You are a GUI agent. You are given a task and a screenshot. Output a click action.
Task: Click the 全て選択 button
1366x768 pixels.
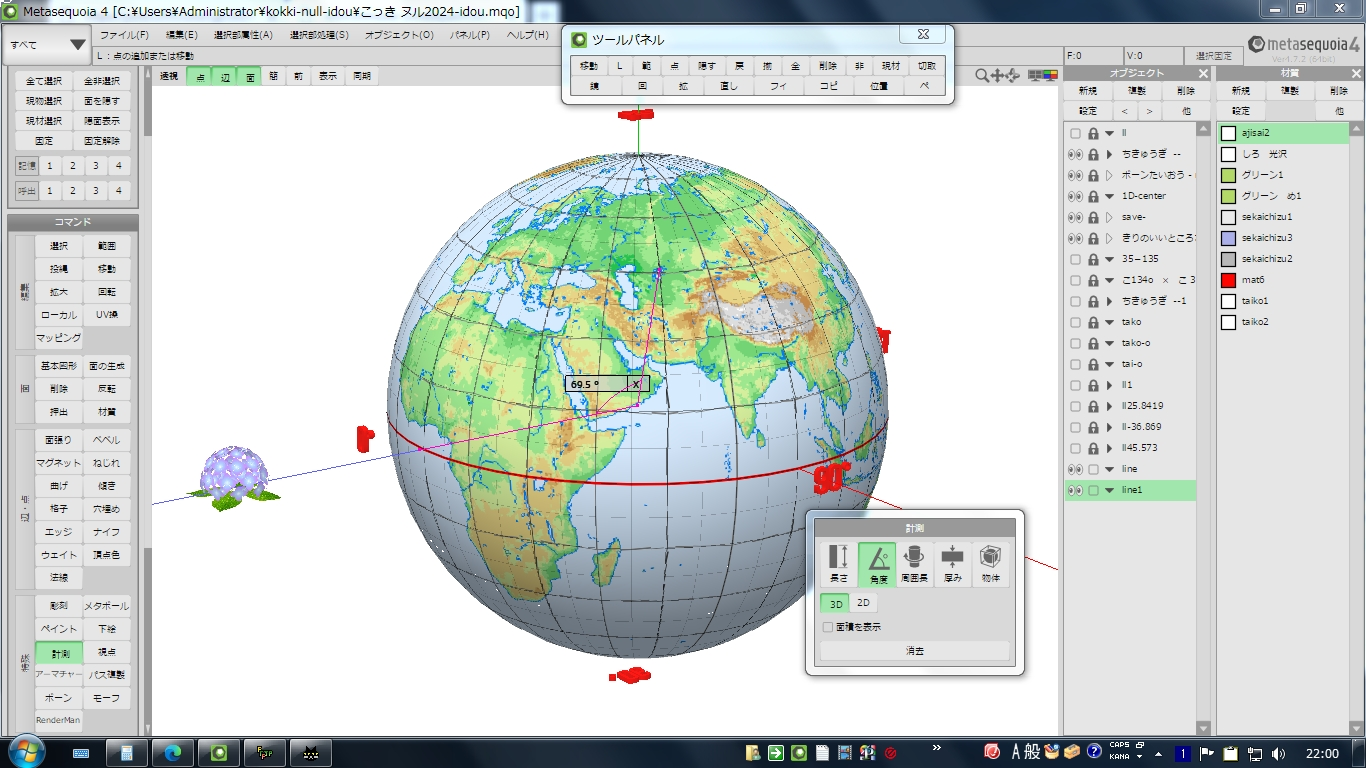pyautogui.click(x=44, y=81)
